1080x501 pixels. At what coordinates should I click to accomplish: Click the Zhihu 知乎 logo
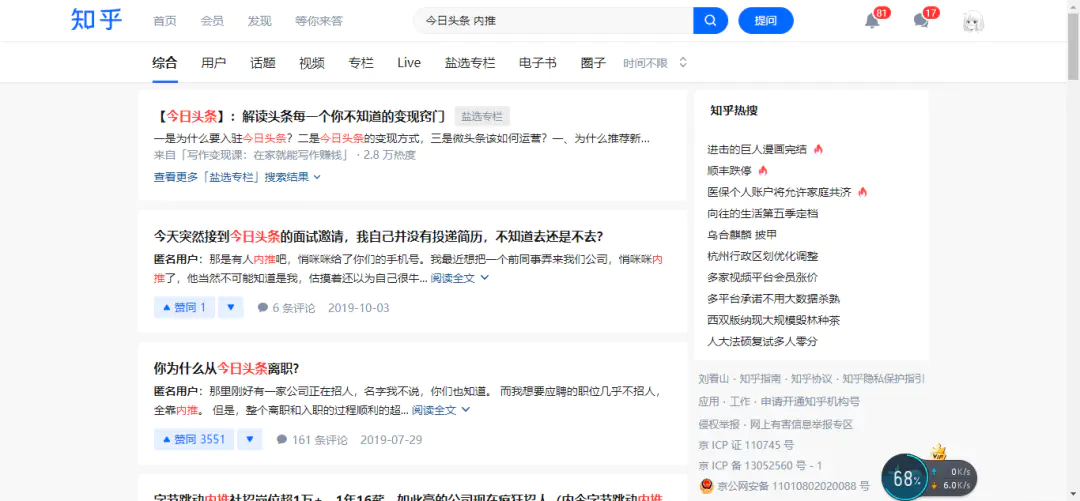[x=96, y=21]
